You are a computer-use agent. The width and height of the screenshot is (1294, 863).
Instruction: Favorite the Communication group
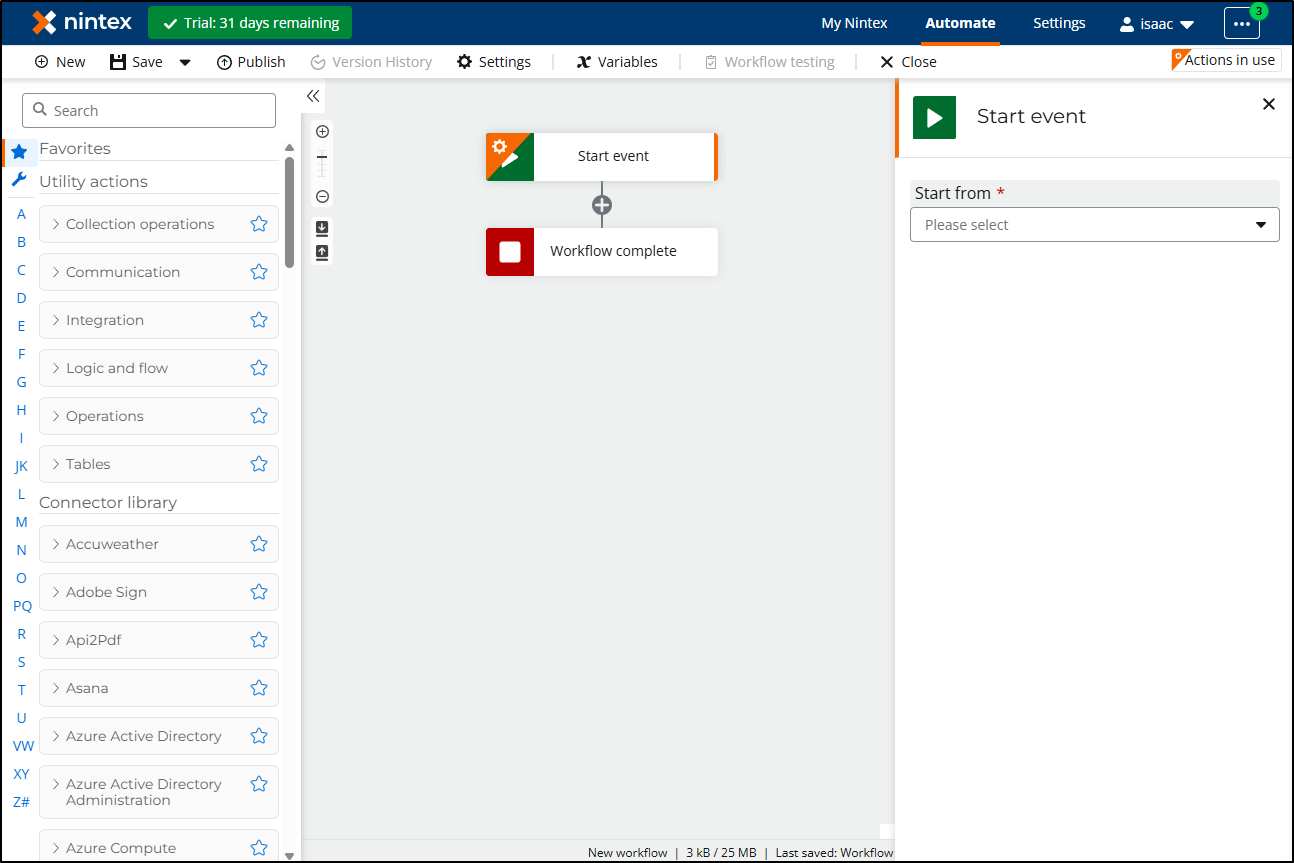pos(259,272)
